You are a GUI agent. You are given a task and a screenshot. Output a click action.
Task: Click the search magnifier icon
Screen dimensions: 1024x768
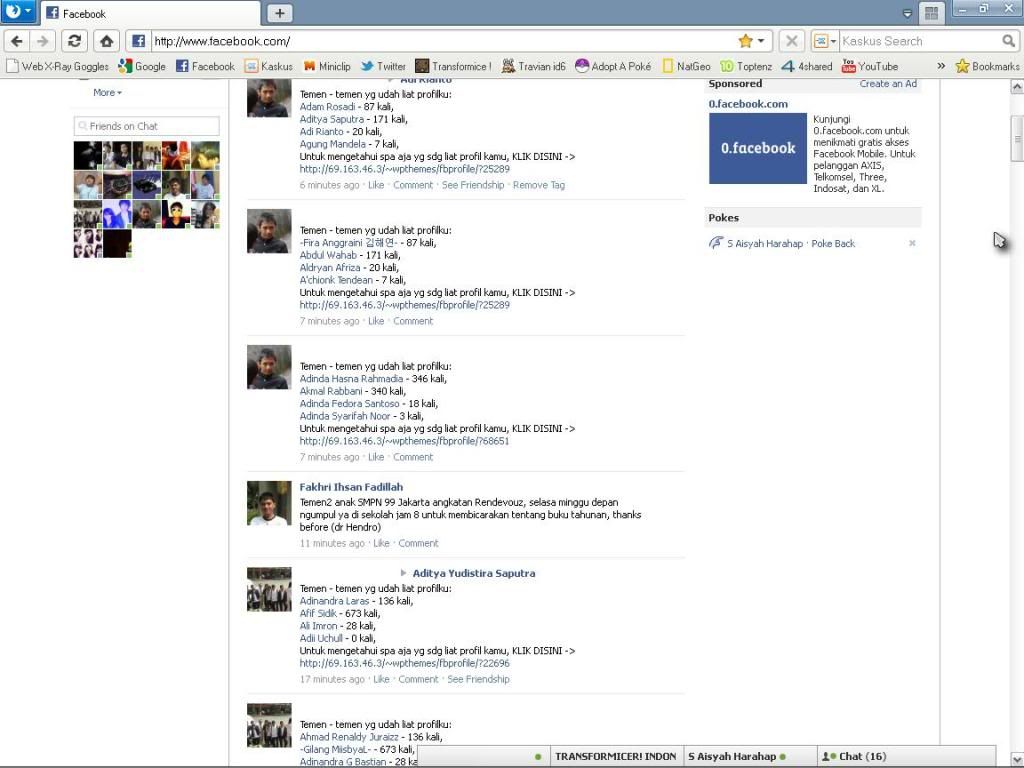point(1009,41)
